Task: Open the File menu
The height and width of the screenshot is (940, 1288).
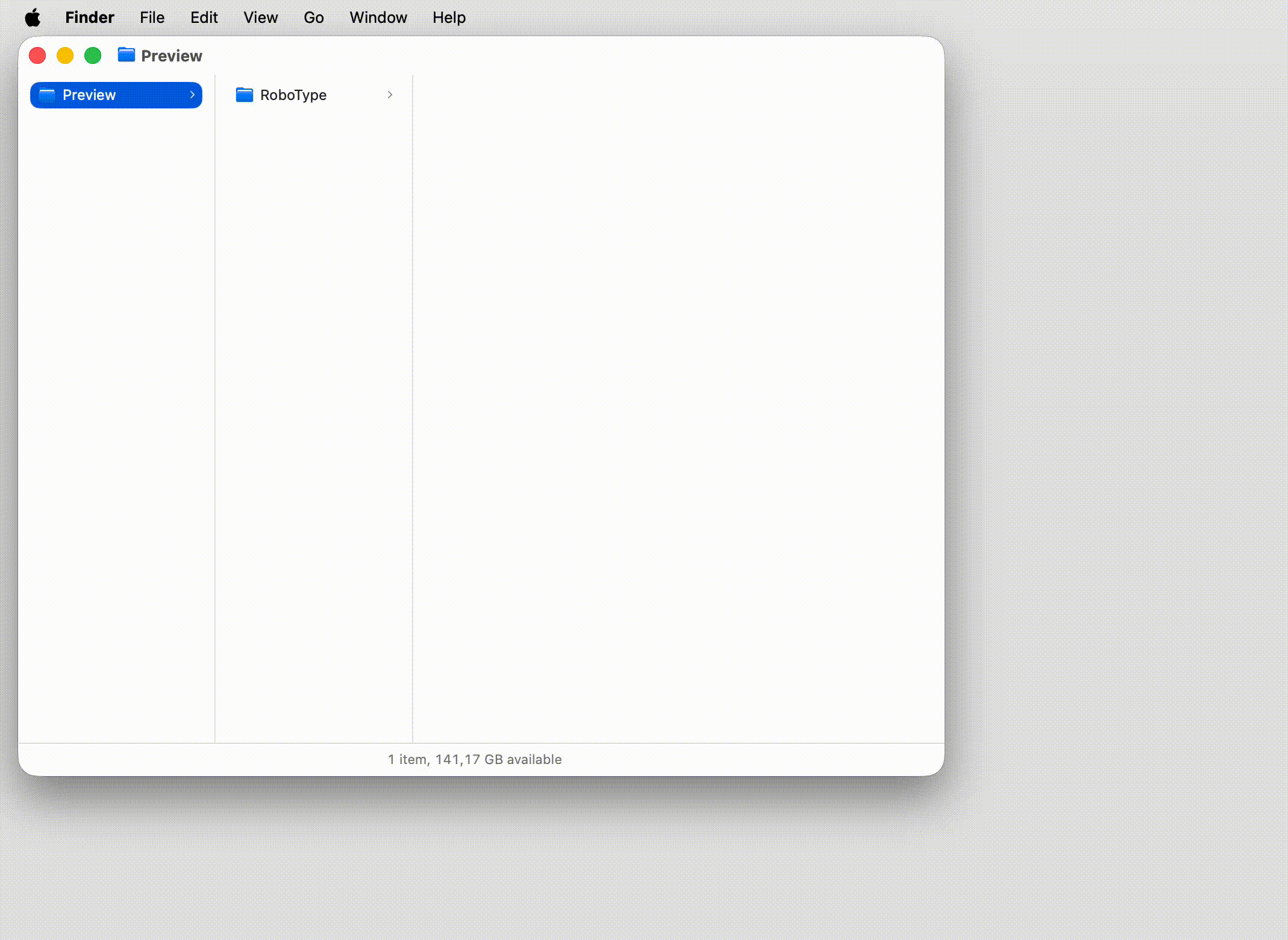Action: pos(152,18)
